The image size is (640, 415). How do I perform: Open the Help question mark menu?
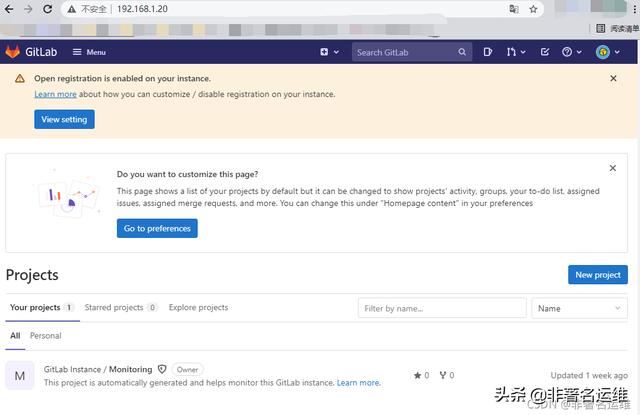pos(571,52)
